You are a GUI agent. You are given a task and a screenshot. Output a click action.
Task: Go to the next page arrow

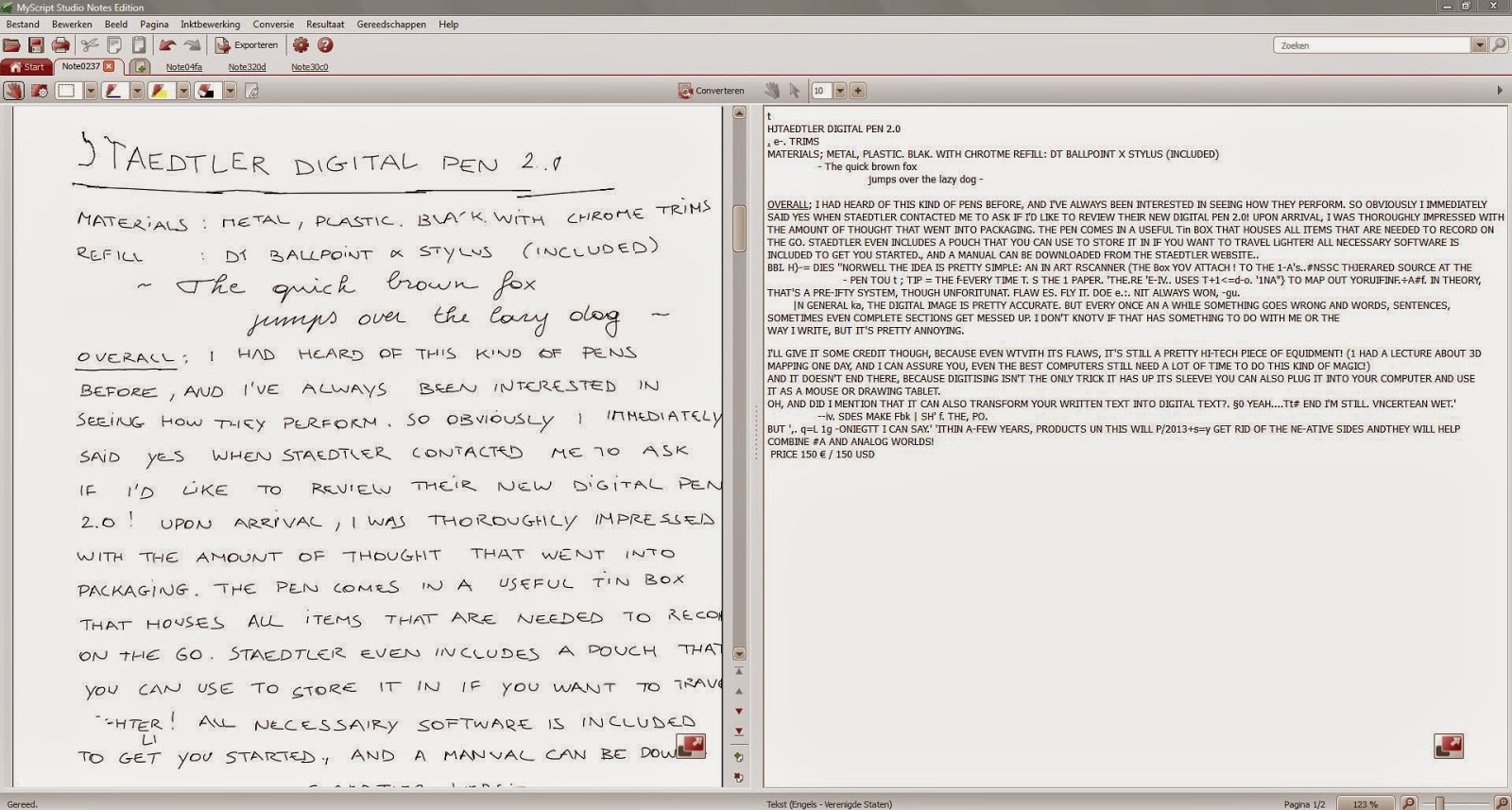739,711
